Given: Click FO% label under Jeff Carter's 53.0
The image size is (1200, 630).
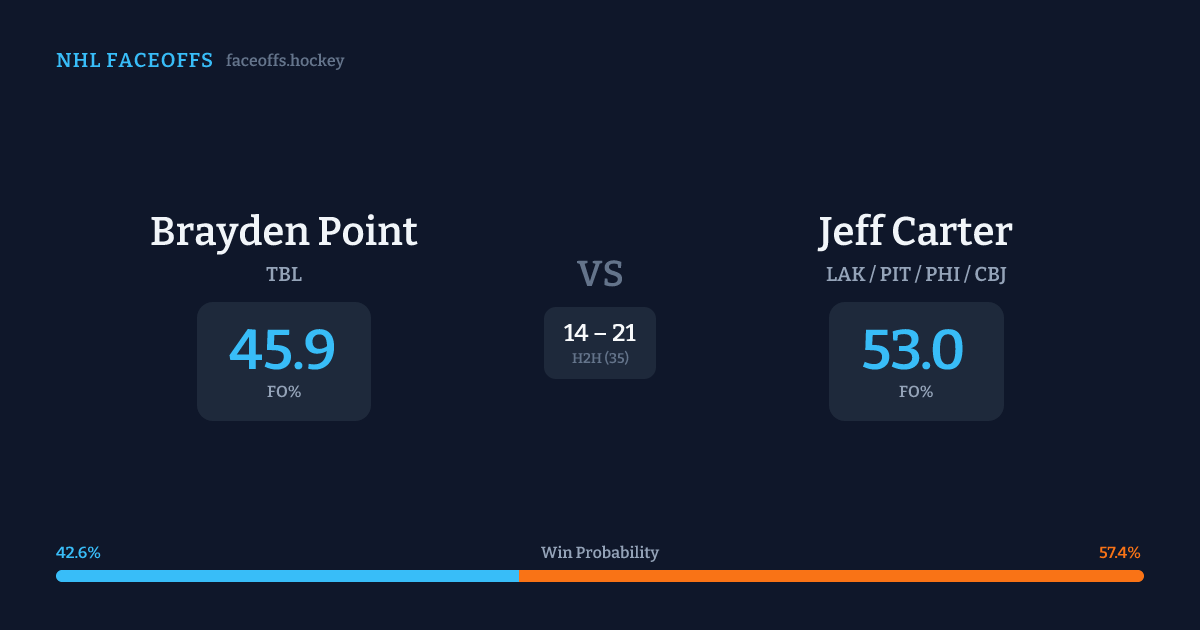Looking at the screenshot, I should [x=916, y=392].
